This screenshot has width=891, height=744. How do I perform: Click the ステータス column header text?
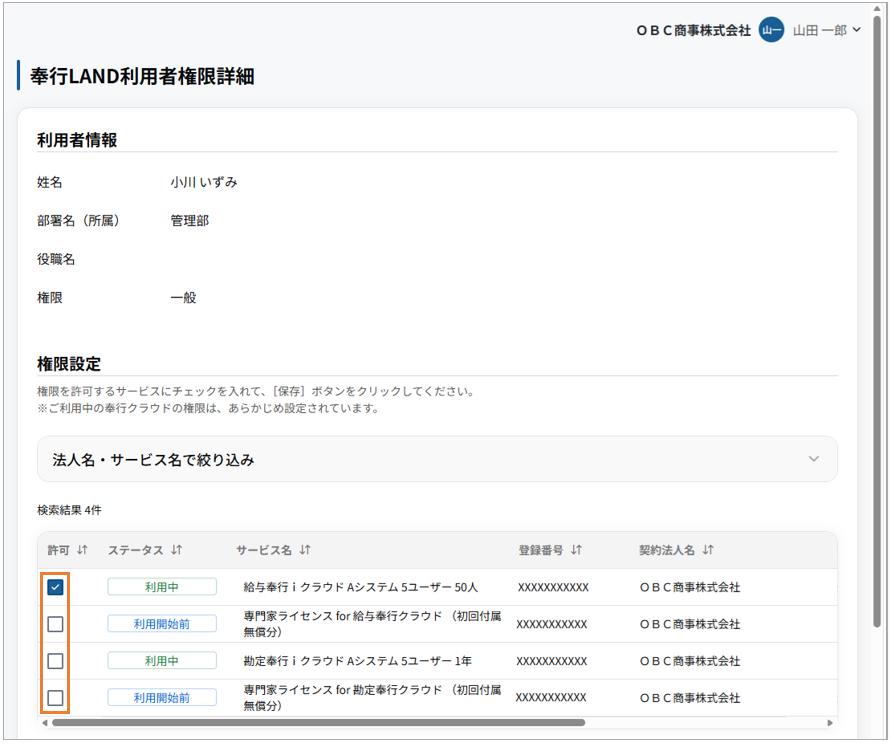coord(136,550)
